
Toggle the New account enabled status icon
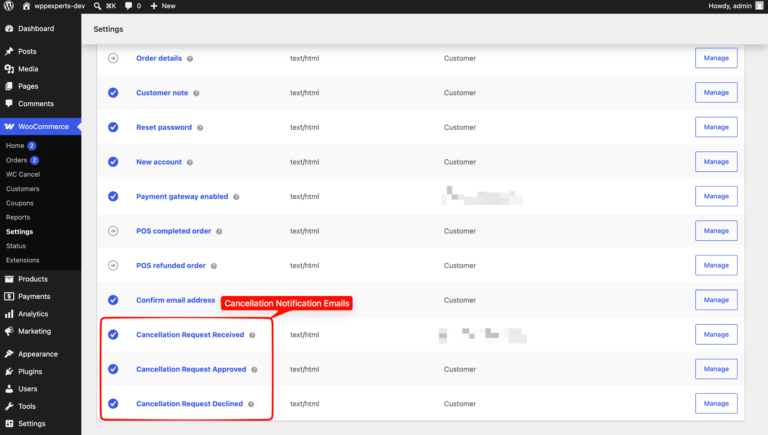pyautogui.click(x=113, y=162)
